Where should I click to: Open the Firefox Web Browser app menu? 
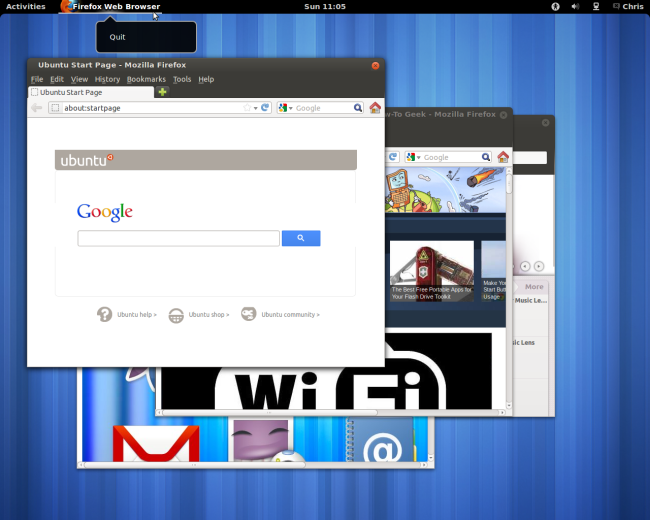[x=110, y=6]
